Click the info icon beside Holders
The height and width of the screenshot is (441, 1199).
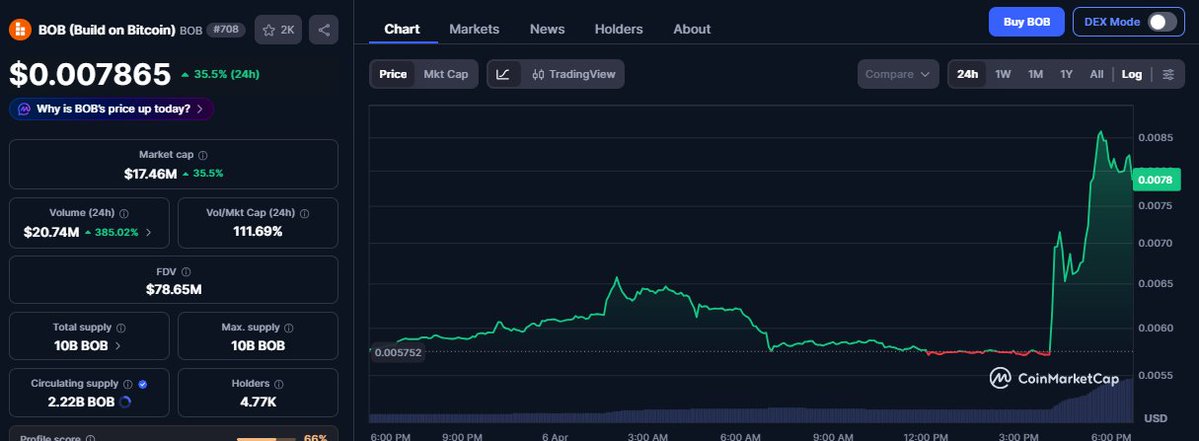(278, 384)
